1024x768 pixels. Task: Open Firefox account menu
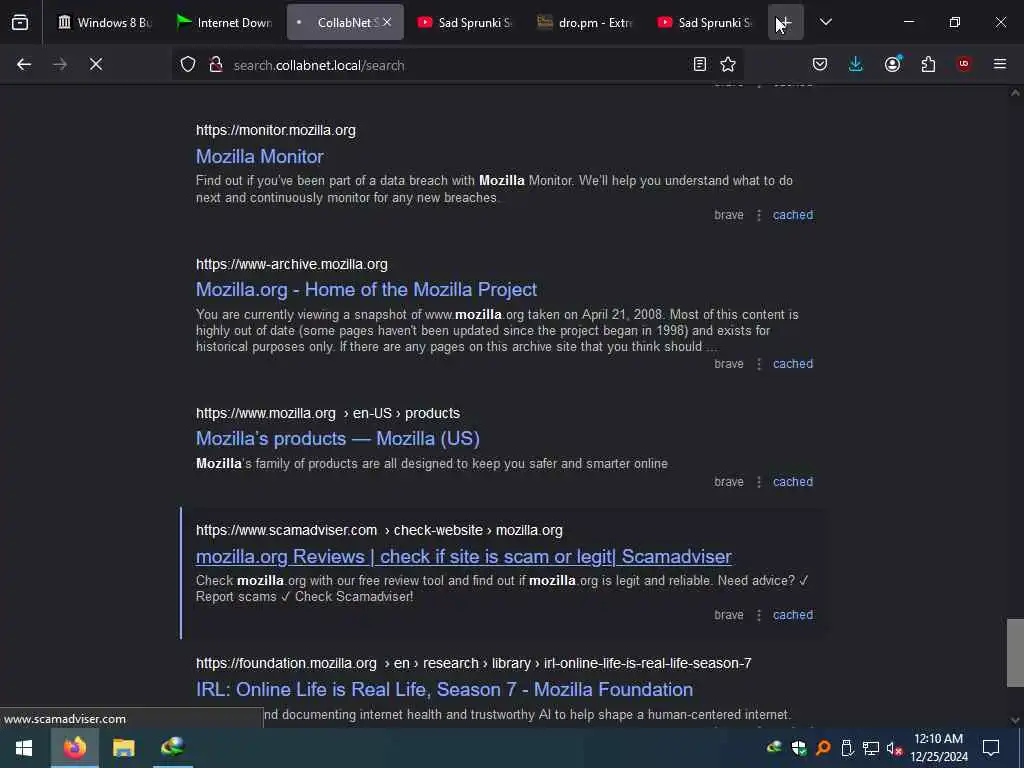click(892, 64)
